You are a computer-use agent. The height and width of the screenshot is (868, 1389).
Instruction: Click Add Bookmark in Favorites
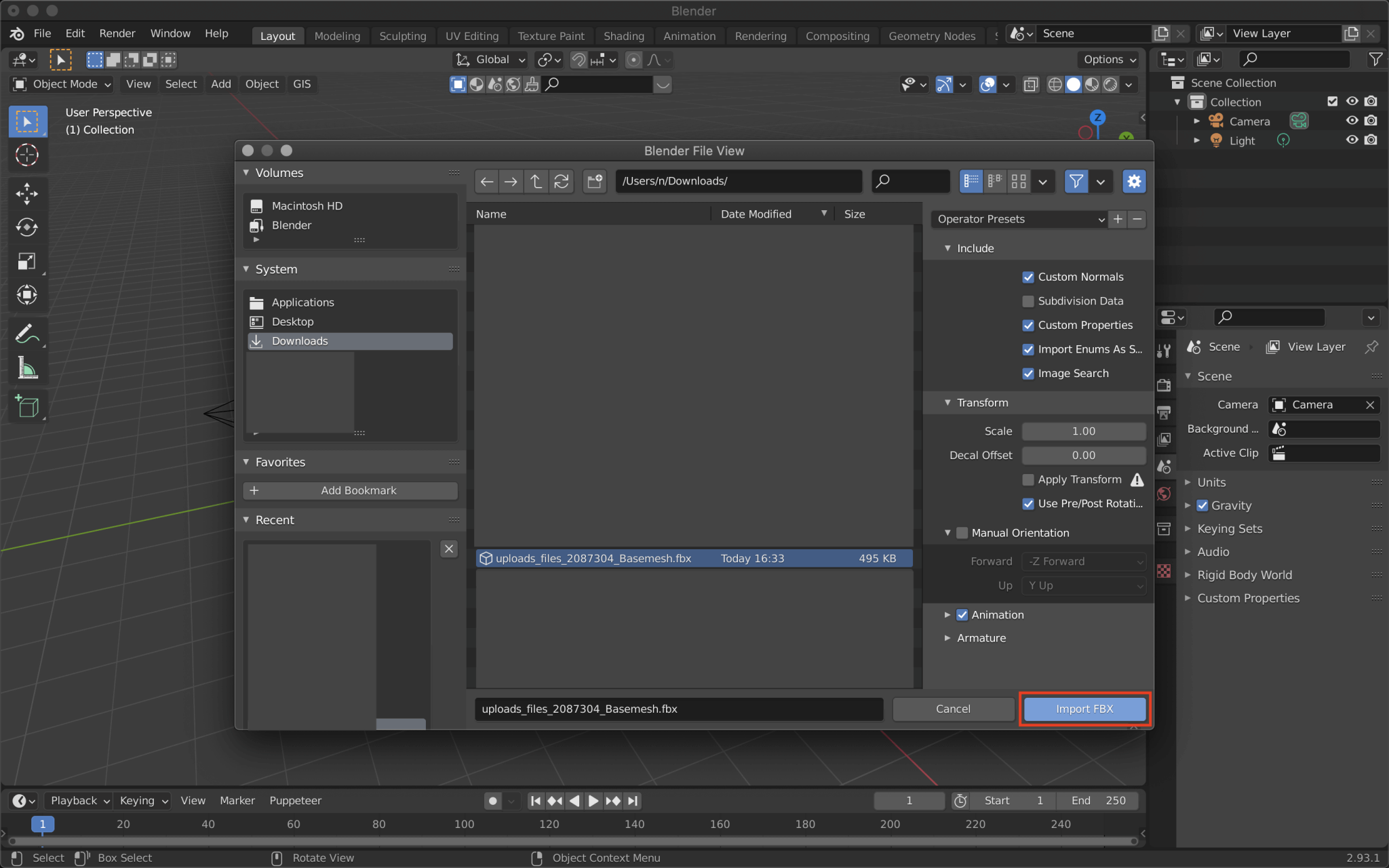point(349,490)
